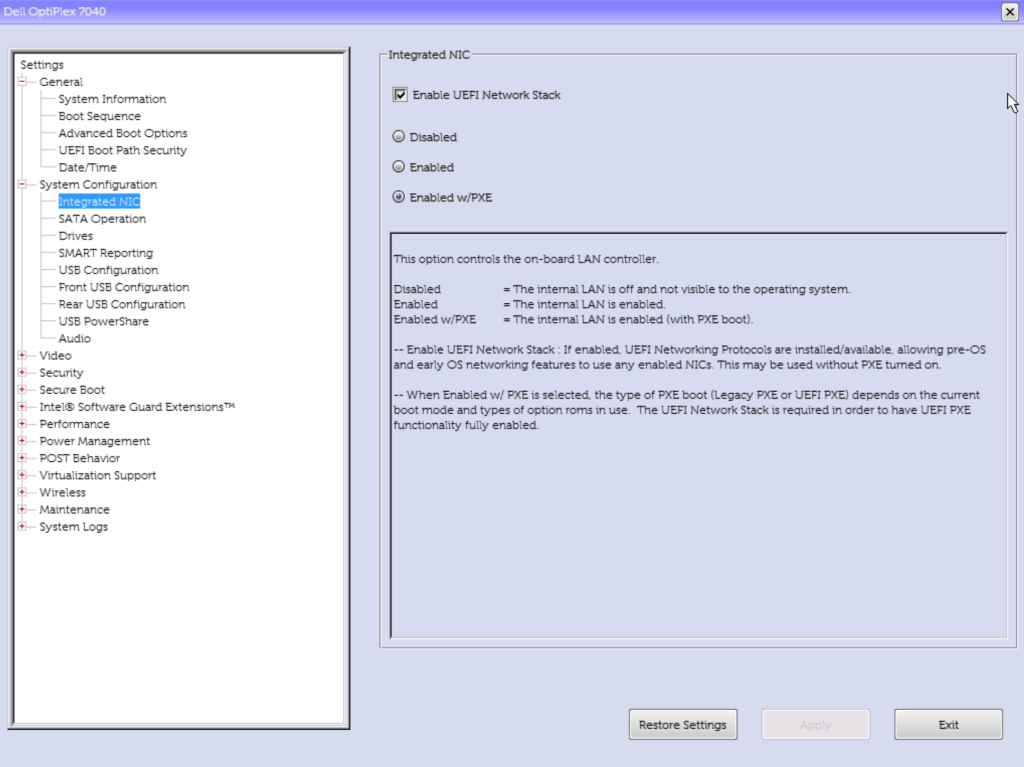
Task: Select the Wireless category label
Action: 63,492
